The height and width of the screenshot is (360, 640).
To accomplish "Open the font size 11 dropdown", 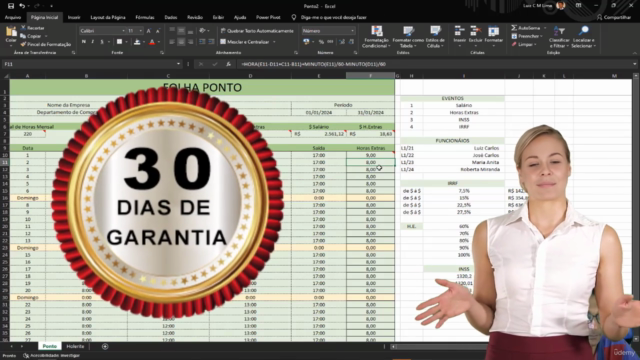I will pos(141,31).
